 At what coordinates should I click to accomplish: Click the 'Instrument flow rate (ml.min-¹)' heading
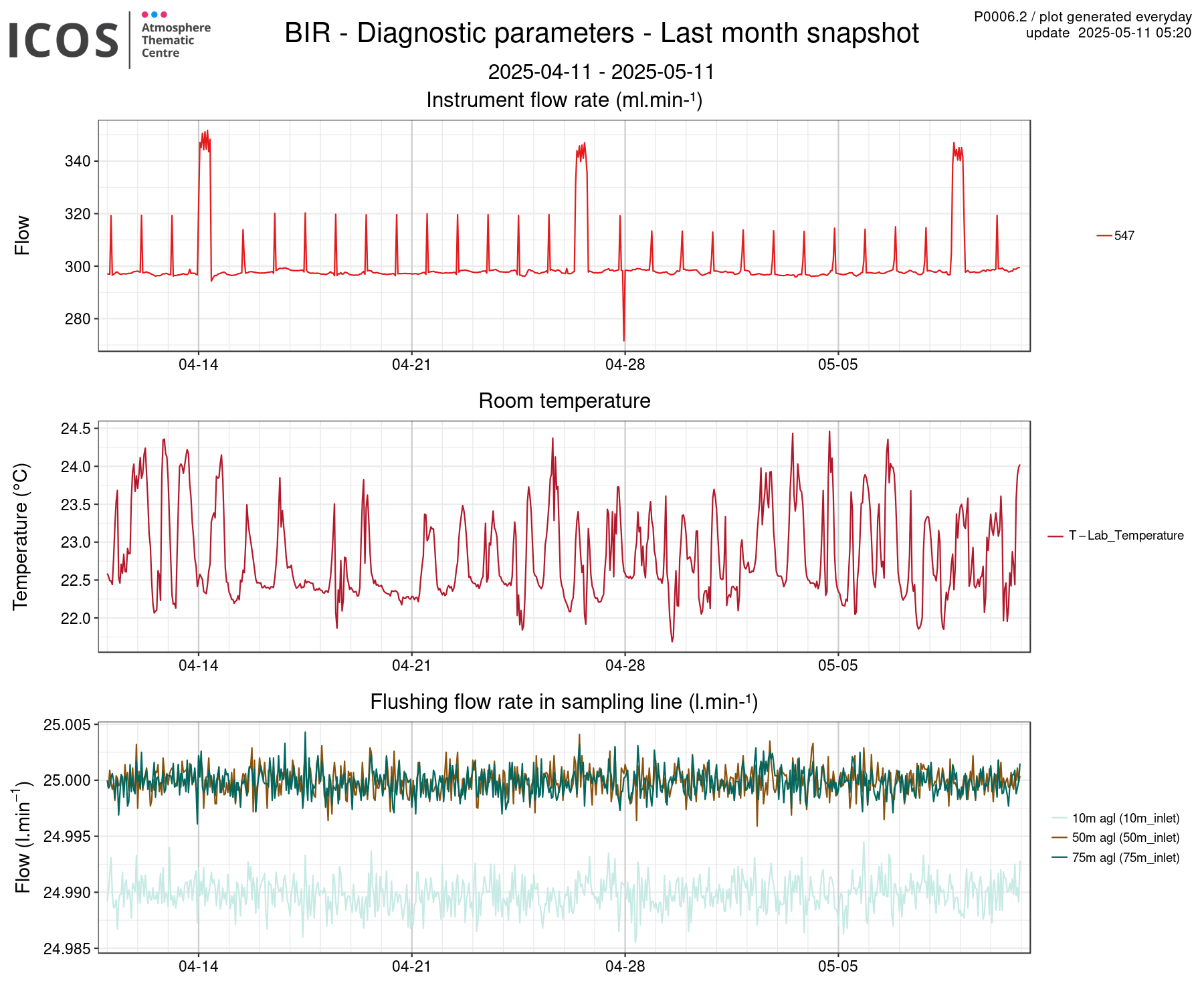(x=564, y=100)
